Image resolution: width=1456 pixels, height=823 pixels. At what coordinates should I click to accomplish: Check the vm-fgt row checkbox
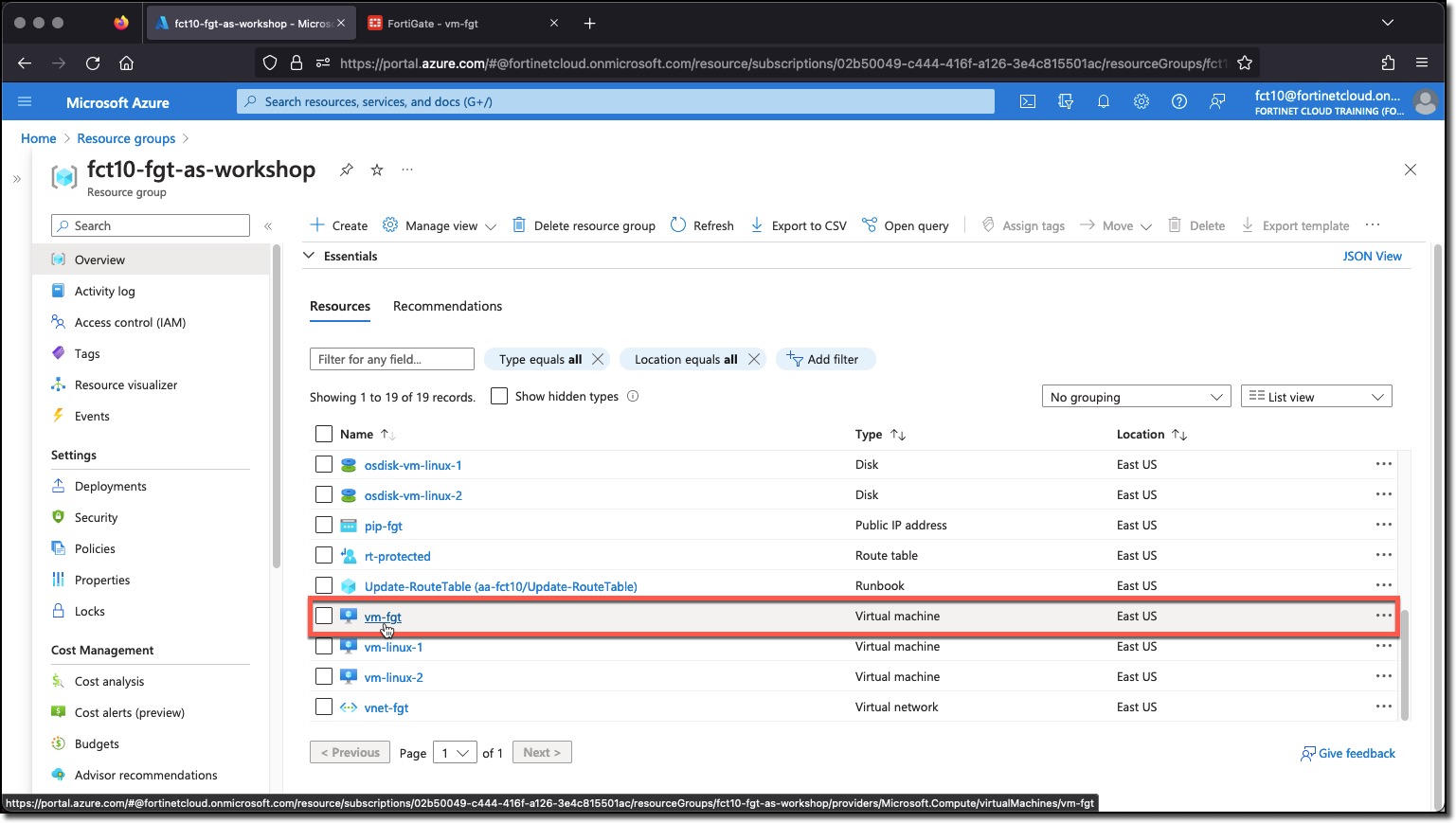pyautogui.click(x=324, y=616)
